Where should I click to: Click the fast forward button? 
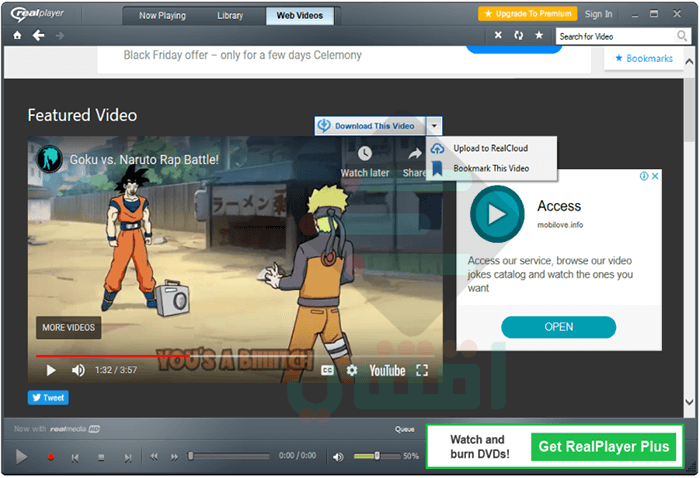(x=174, y=457)
